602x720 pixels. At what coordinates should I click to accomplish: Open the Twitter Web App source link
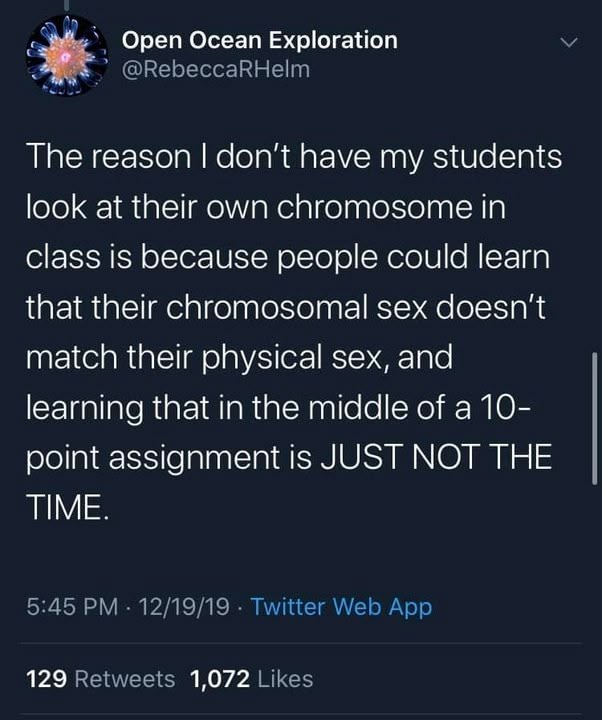tap(341, 607)
